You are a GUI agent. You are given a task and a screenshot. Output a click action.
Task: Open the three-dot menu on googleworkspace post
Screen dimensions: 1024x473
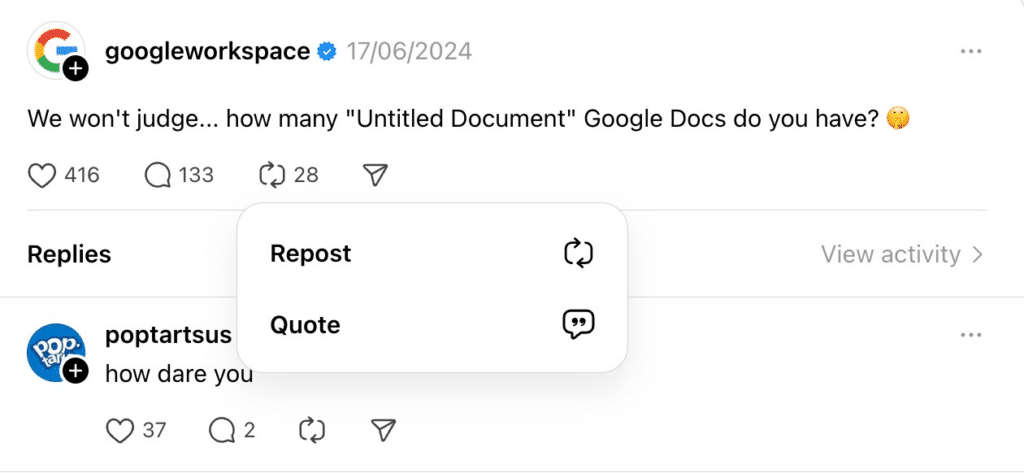pos(971,52)
